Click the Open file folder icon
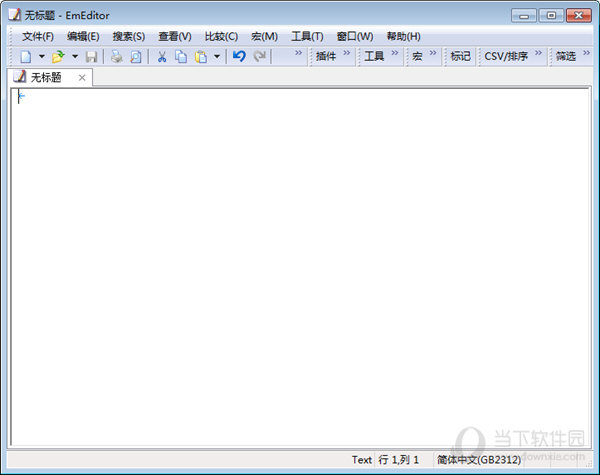 [58, 57]
